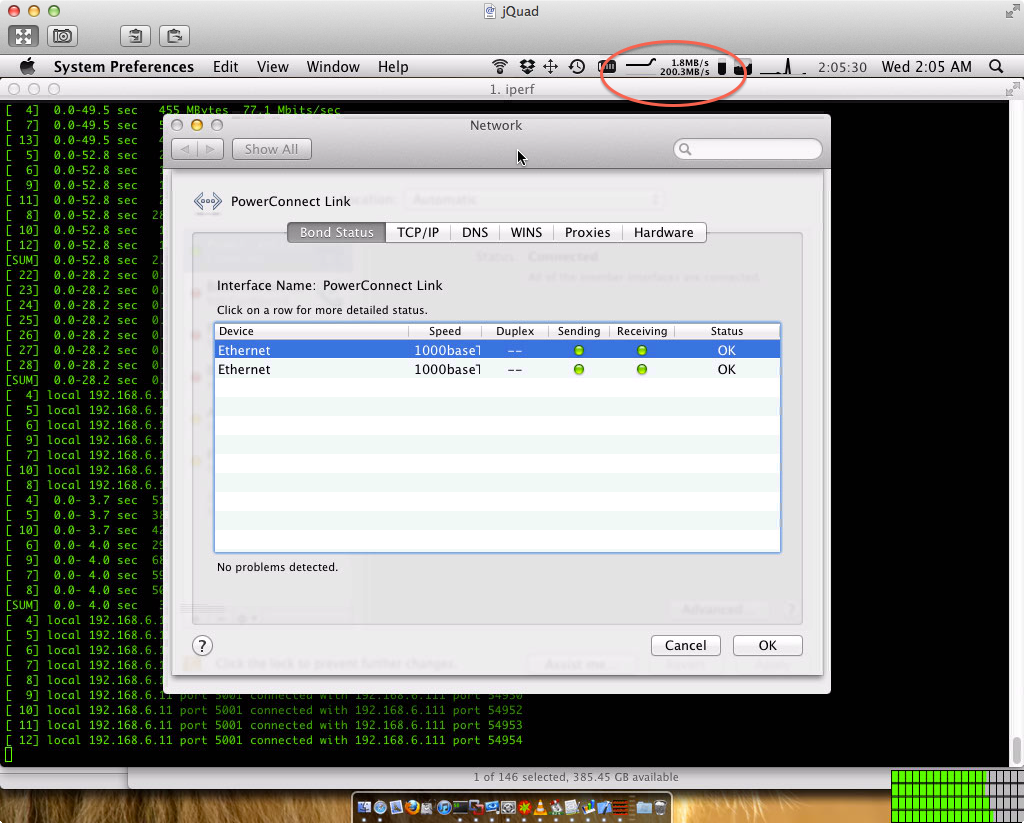Select the first Ethernet row (highlighted)
1024x823 pixels.
(x=498, y=350)
